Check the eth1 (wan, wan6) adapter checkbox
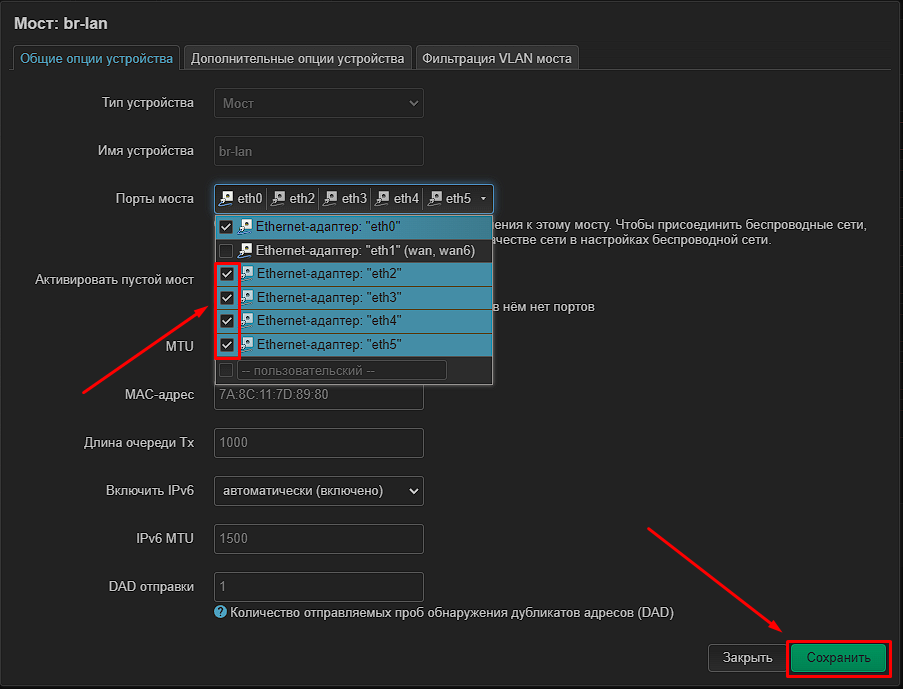 tap(226, 251)
